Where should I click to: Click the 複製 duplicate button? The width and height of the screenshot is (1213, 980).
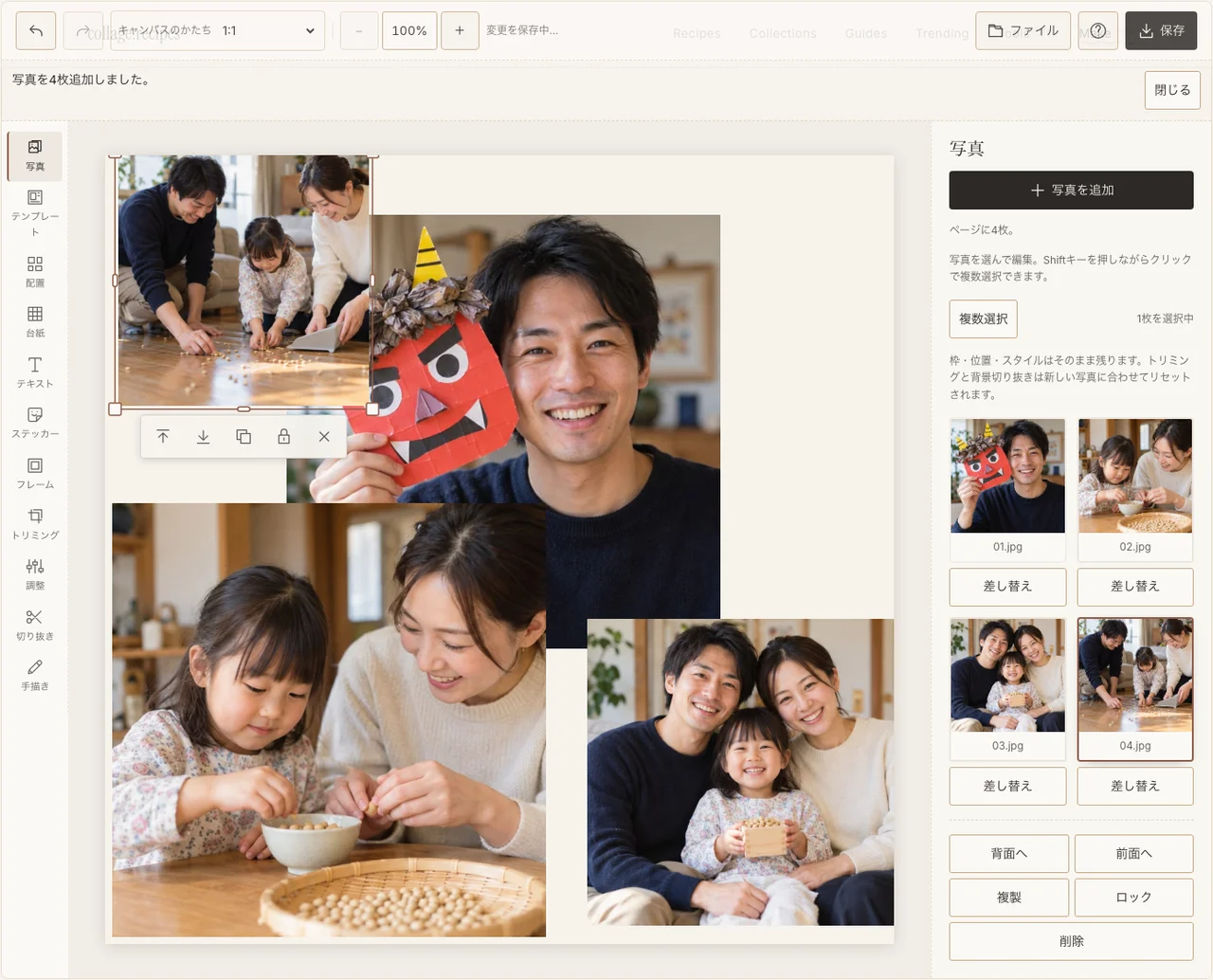[1009, 898]
